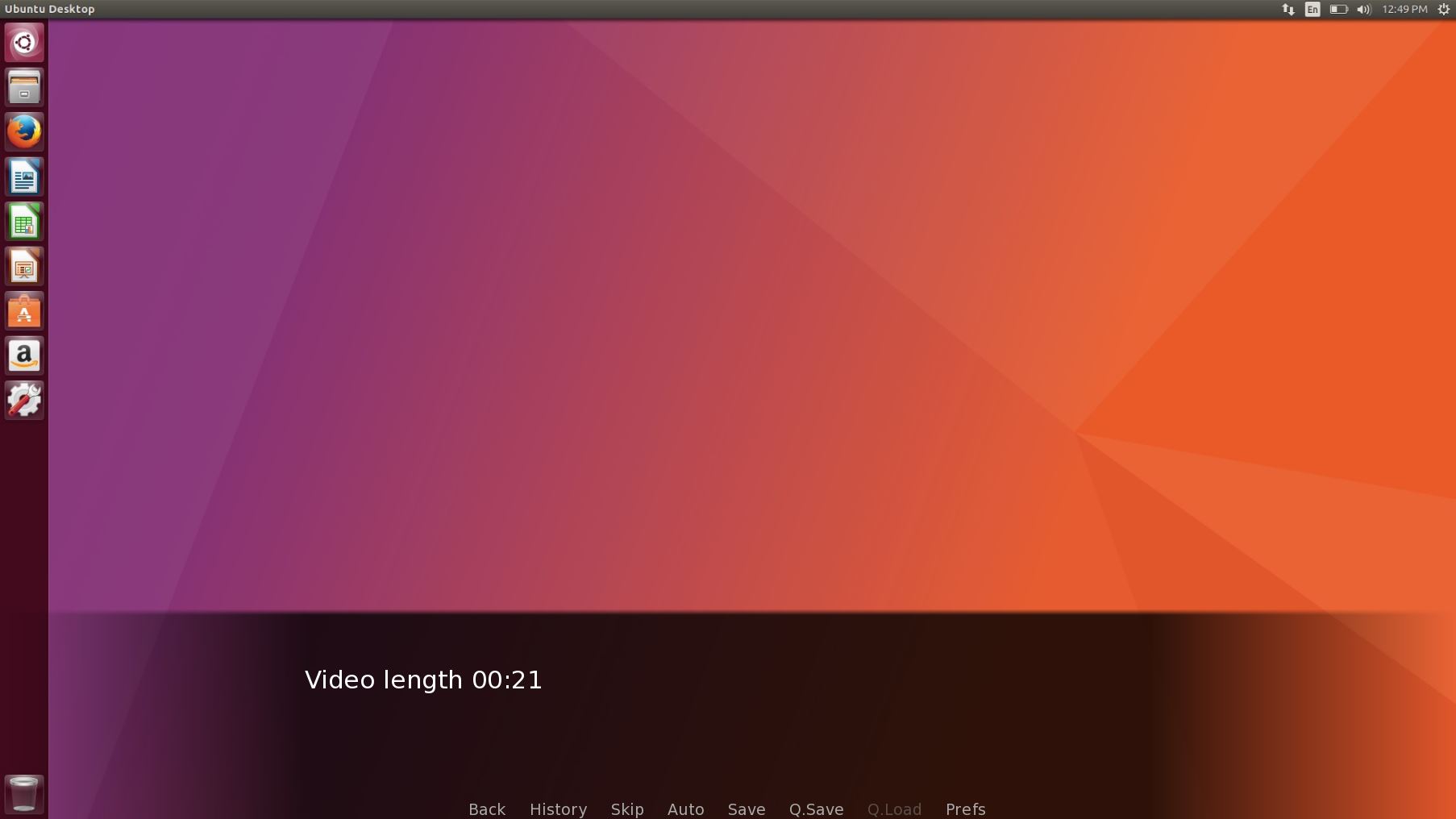This screenshot has width=1456, height=819.
Task: Open the Files manager icon
Action: [x=24, y=87]
